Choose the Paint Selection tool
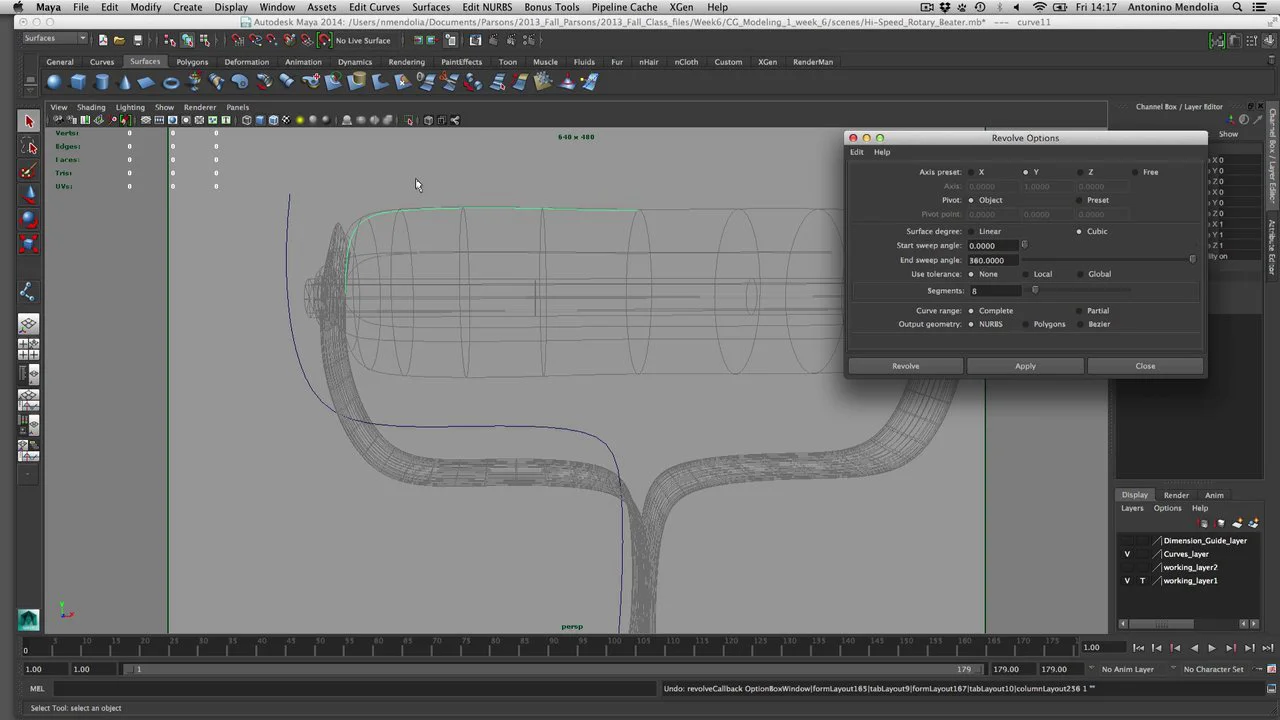Viewport: 1280px width, 720px height. [x=28, y=172]
